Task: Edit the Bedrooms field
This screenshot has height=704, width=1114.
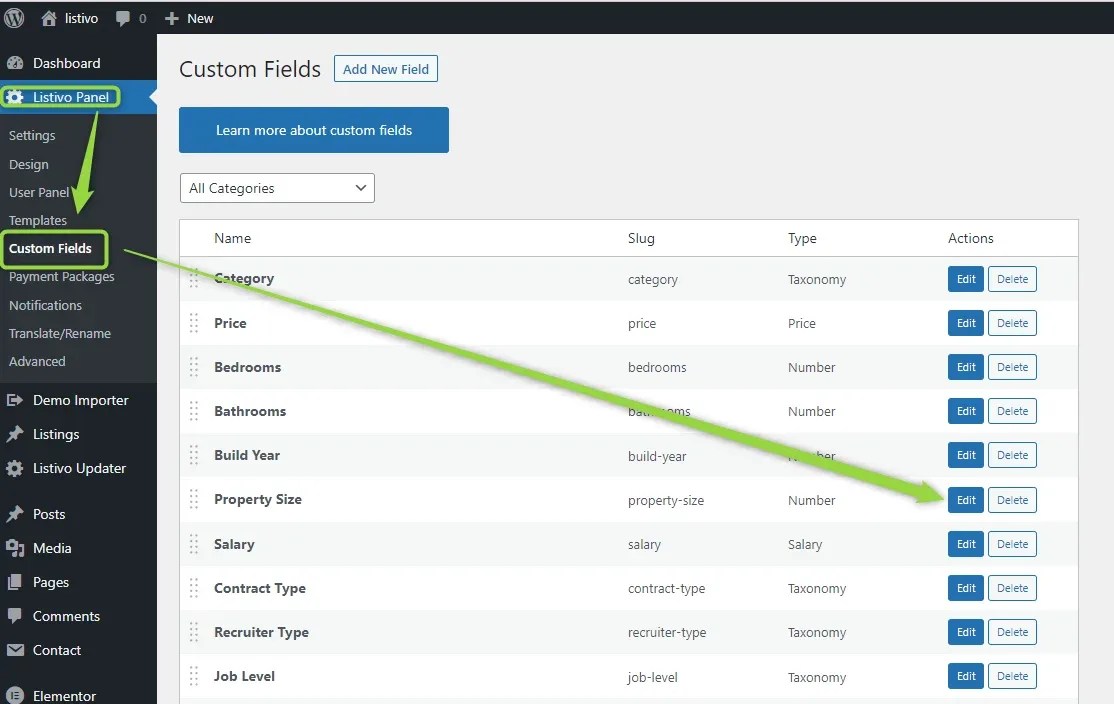Action: [x=966, y=367]
